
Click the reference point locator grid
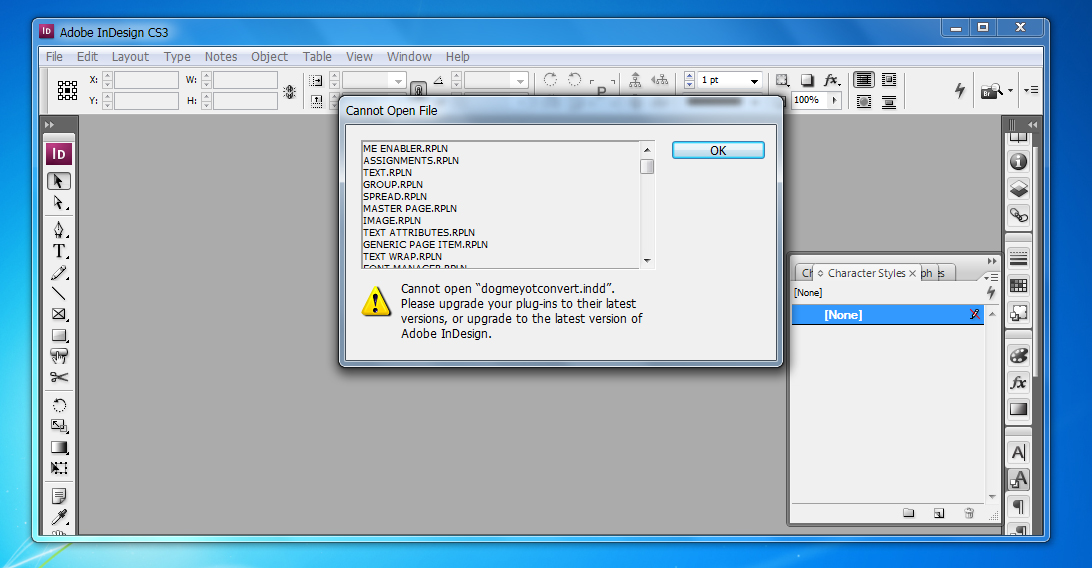coord(68,90)
